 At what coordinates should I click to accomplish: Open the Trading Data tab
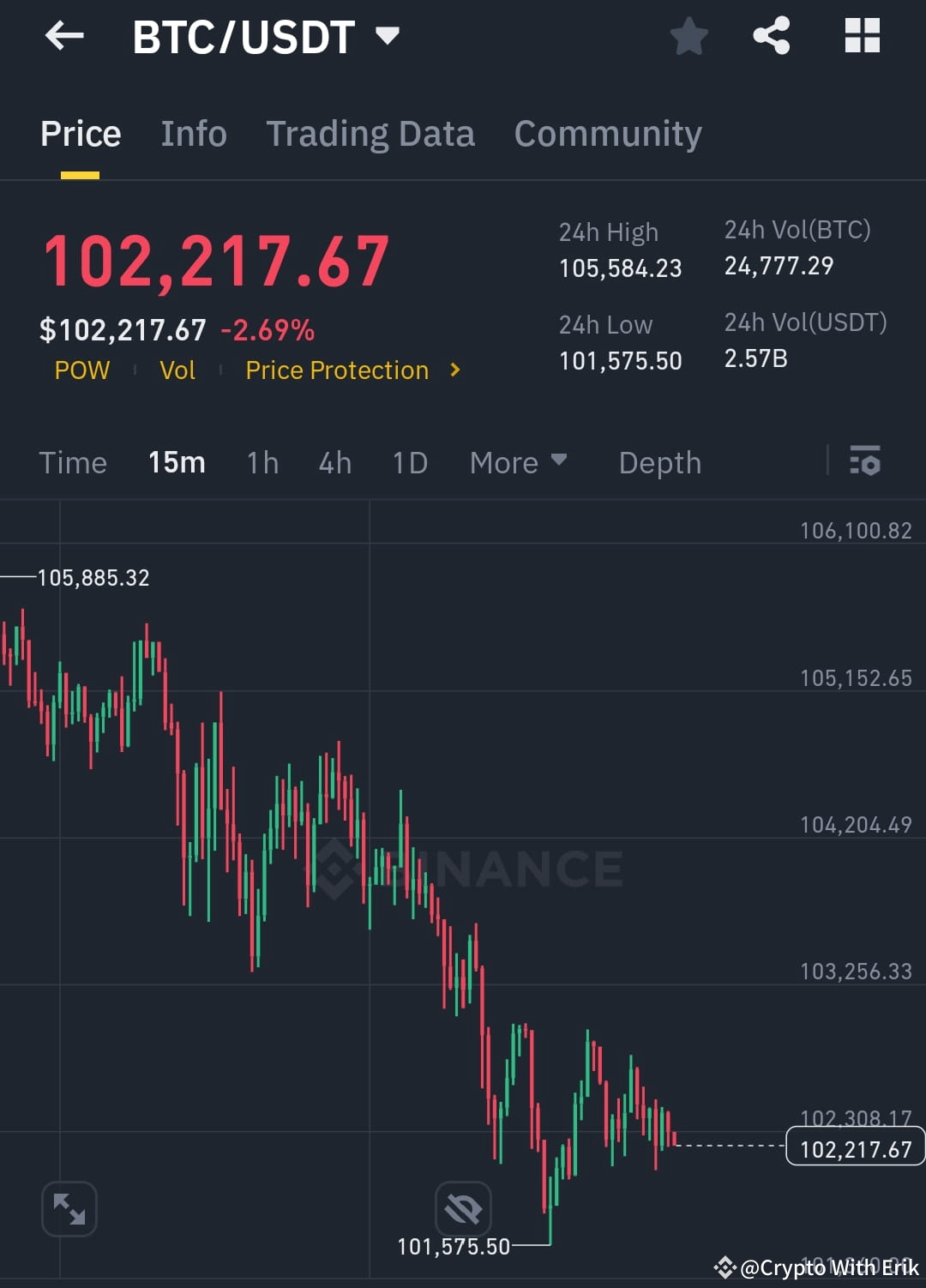pos(370,134)
